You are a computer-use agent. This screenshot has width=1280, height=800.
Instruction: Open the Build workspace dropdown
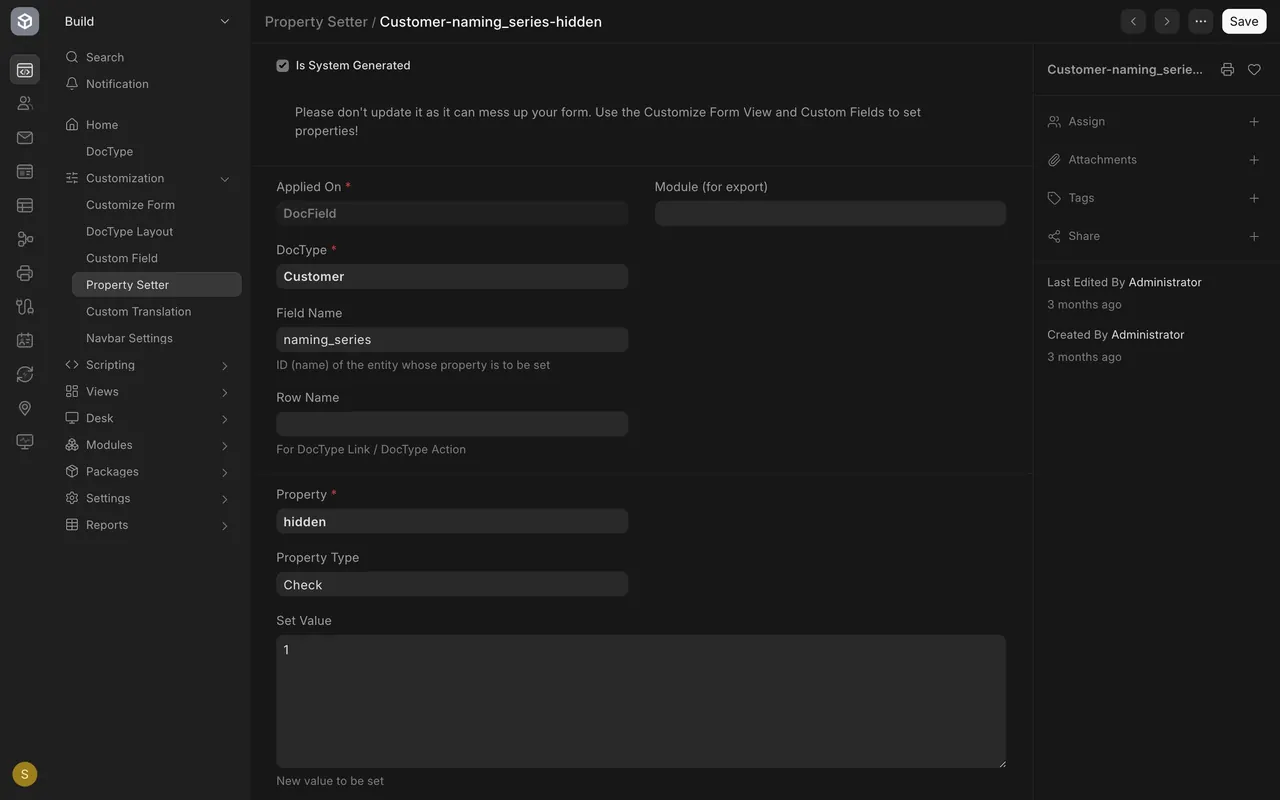point(148,21)
